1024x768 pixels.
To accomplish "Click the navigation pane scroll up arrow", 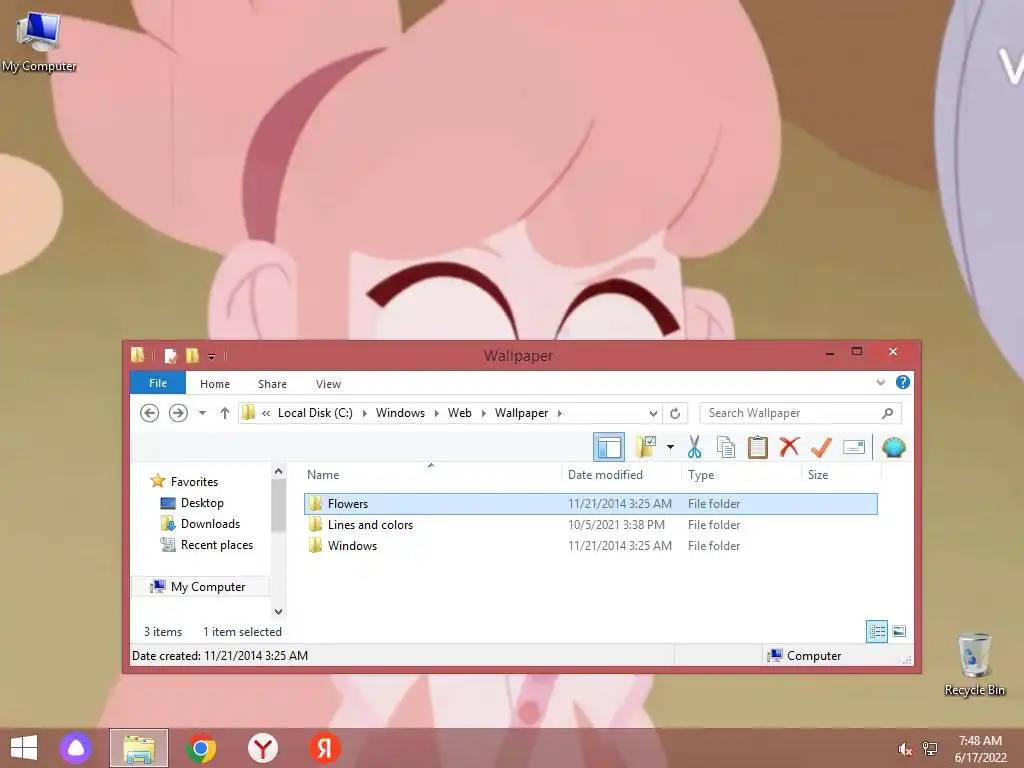I will point(278,472).
